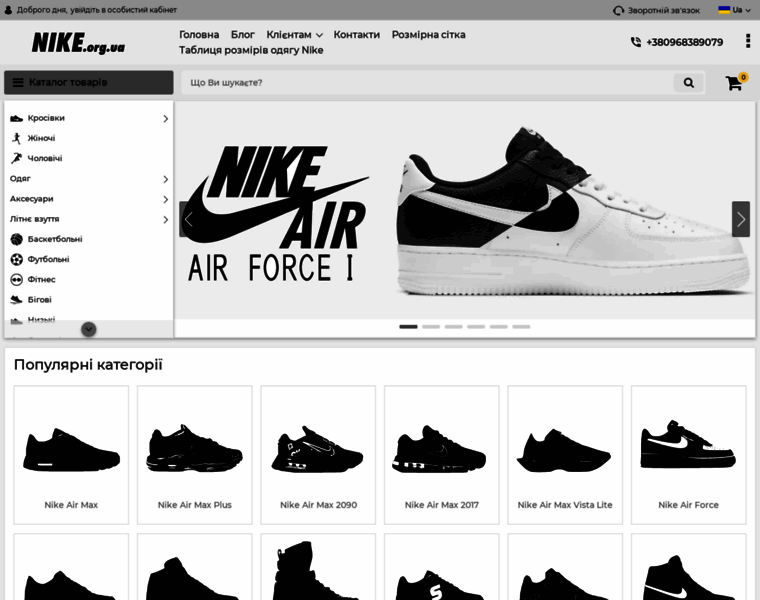760x600 pixels.
Task: Open the Клієнтам dropdown menu
Action: click(294, 35)
